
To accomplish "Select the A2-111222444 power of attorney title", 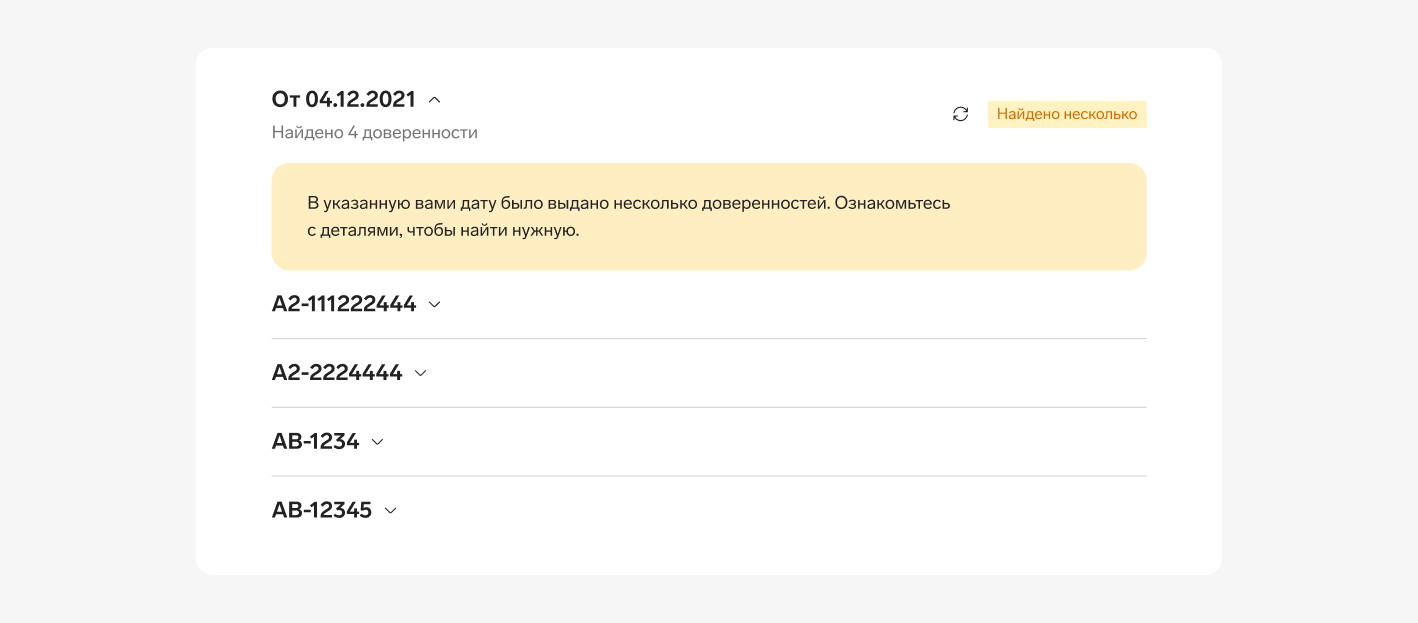I will 343,304.
